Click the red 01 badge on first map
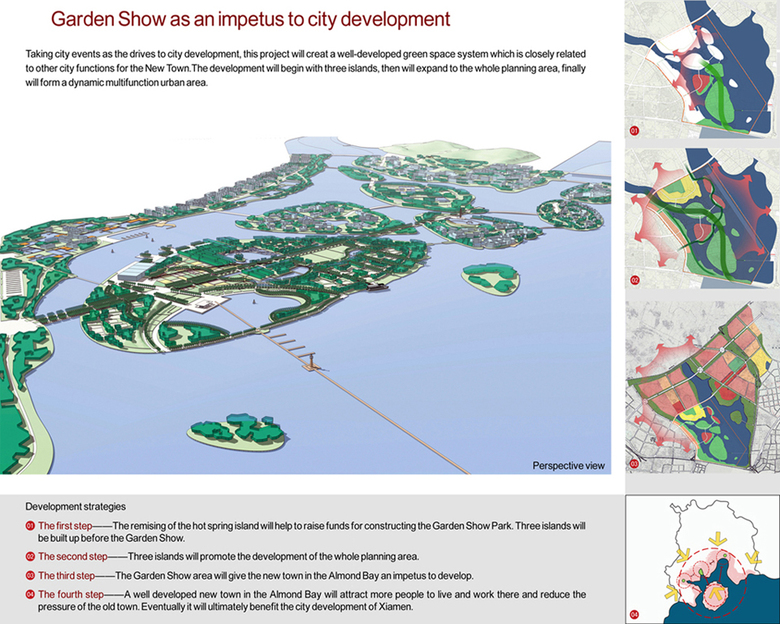This screenshot has height=624, width=780. (634, 131)
